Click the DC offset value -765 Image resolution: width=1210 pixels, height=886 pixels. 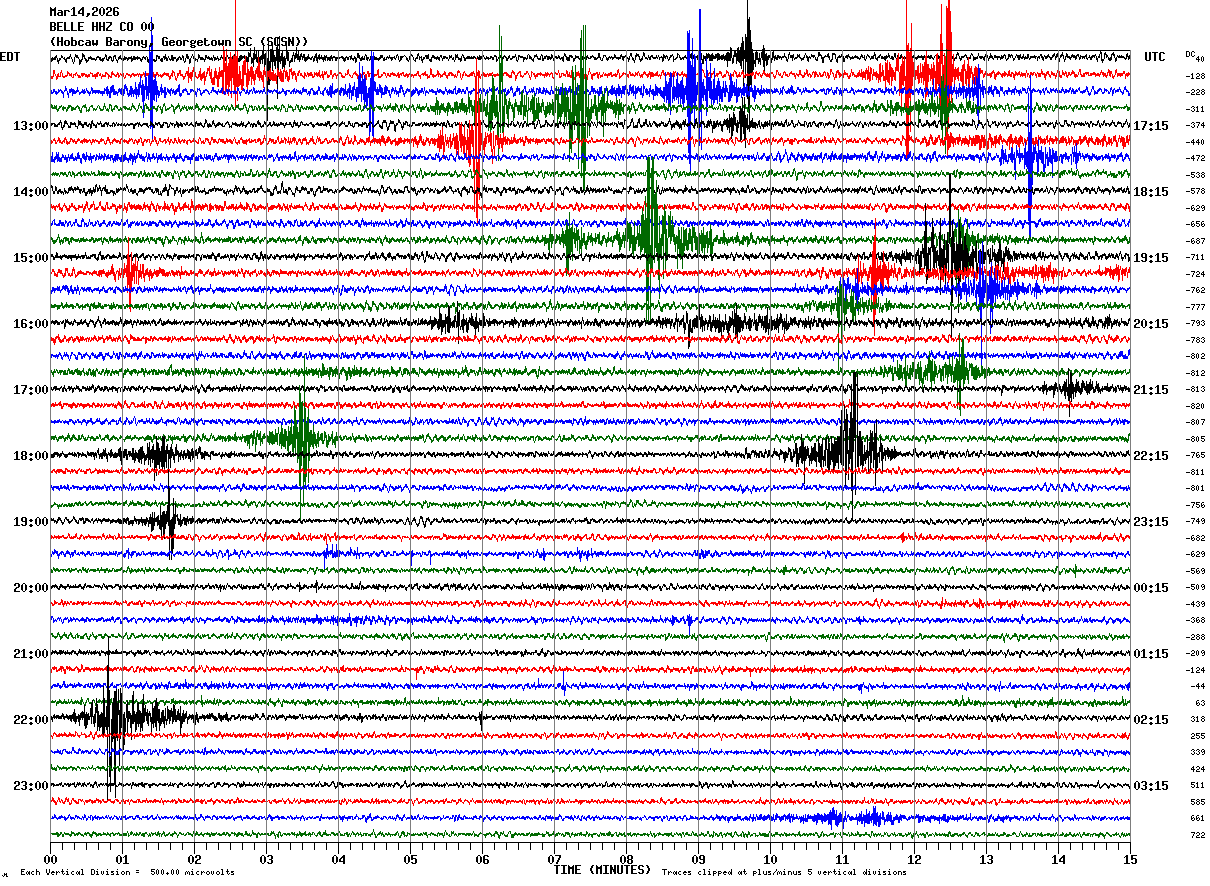pyautogui.click(x=1195, y=455)
